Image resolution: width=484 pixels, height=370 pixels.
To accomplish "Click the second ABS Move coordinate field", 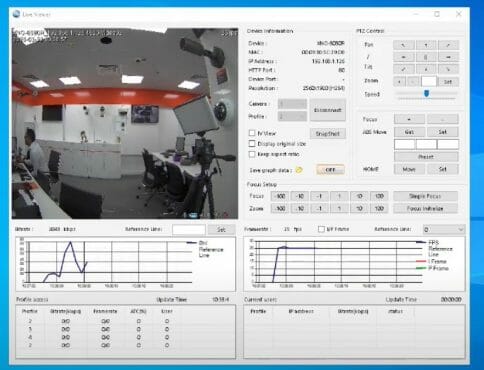I will pyautogui.click(x=426, y=144).
